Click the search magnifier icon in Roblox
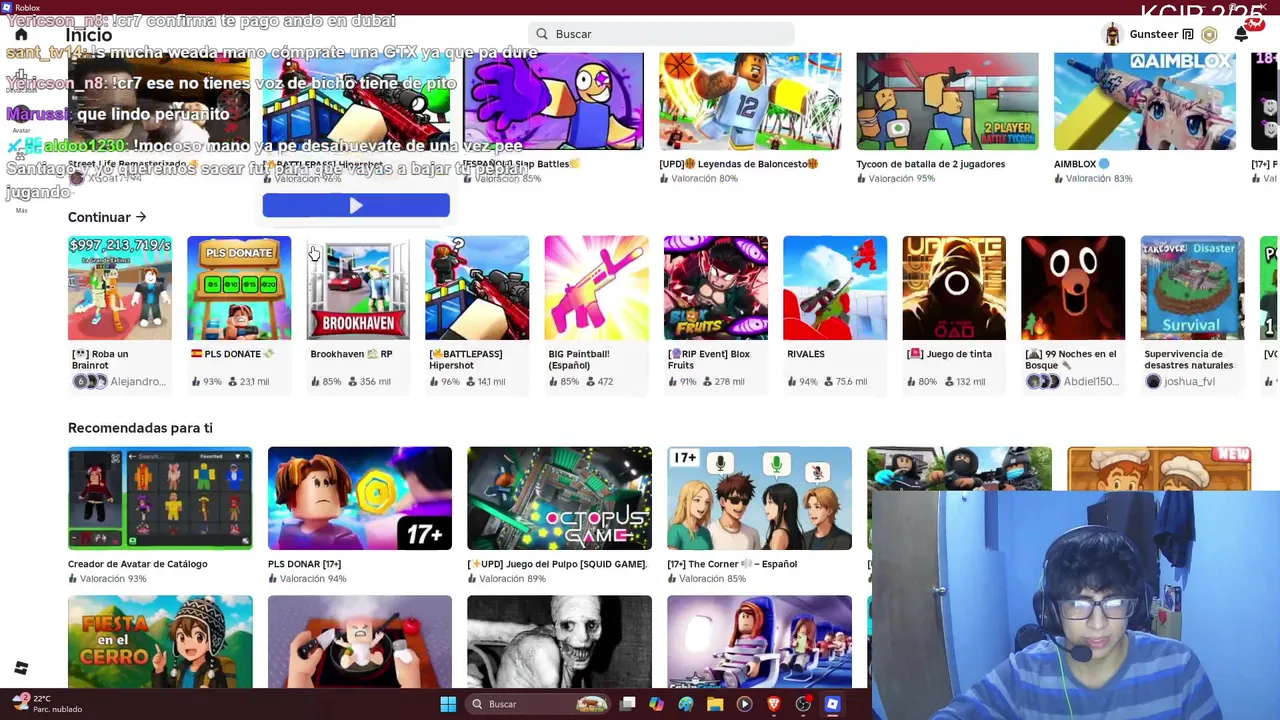This screenshot has height=720, width=1280. point(542,34)
